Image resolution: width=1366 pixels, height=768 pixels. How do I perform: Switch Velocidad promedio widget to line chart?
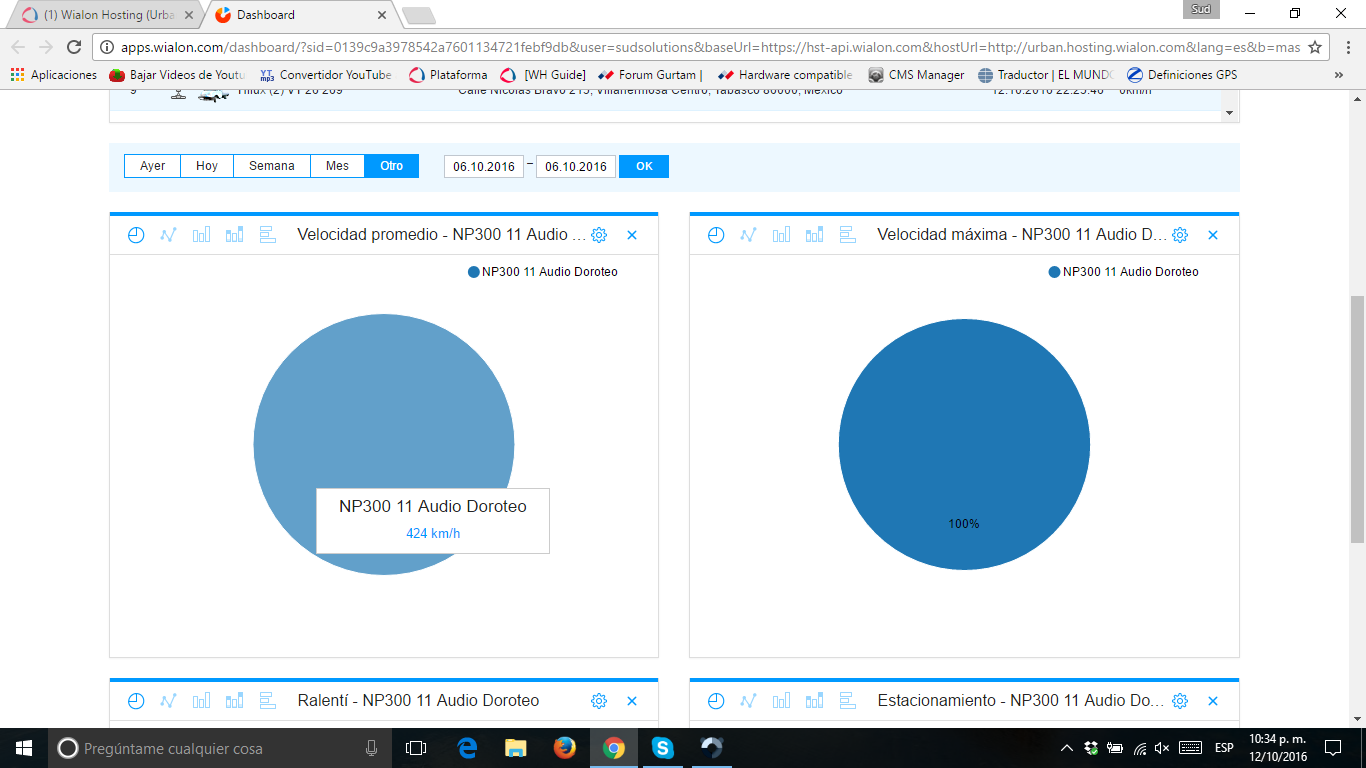click(x=168, y=235)
